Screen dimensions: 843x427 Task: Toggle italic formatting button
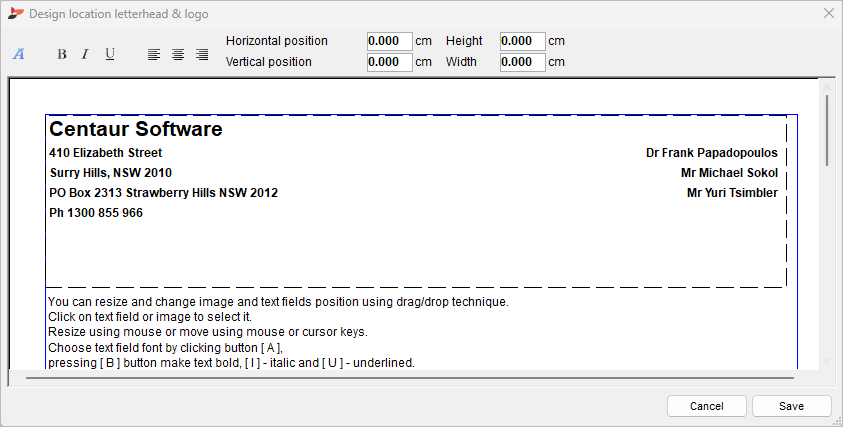coord(85,54)
